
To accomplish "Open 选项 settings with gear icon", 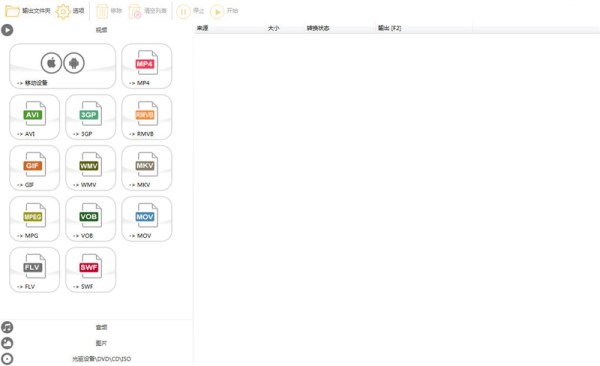I will 70,11.
